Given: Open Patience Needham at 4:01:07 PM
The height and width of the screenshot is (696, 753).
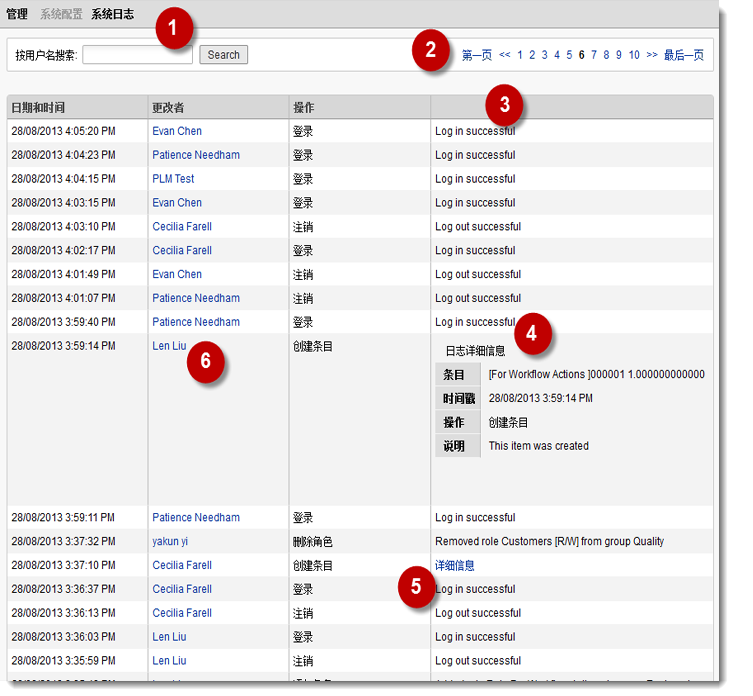Looking at the screenshot, I should pyautogui.click(x=196, y=298).
